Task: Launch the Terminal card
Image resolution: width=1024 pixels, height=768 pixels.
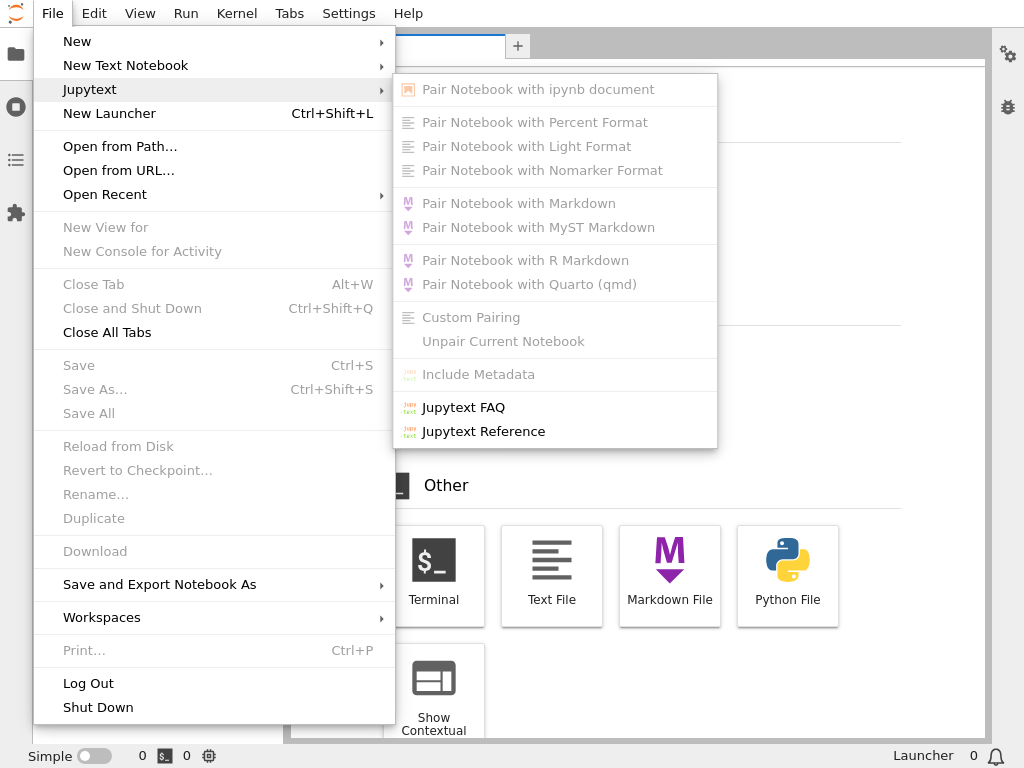Action: pyautogui.click(x=434, y=576)
